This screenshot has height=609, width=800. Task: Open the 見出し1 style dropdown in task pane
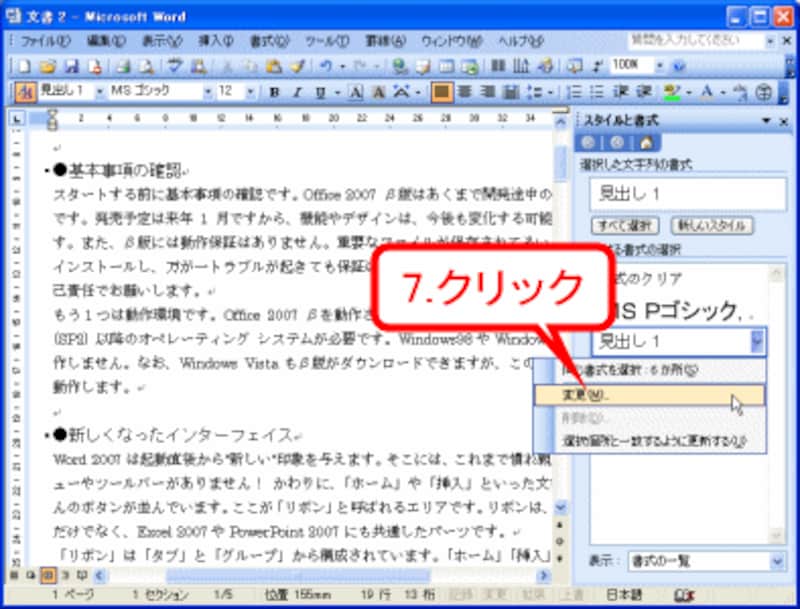coord(758,343)
